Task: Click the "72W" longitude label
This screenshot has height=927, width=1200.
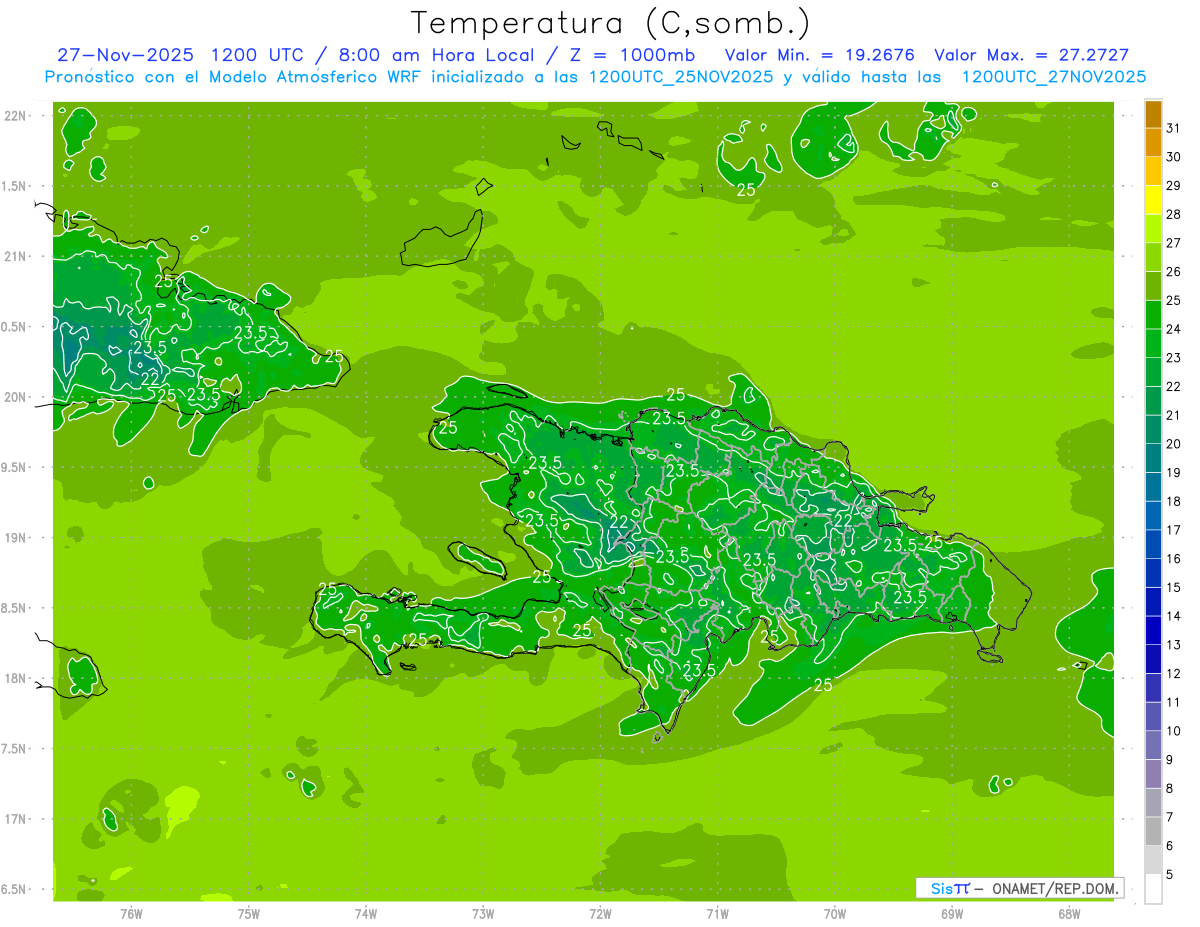Action: tap(600, 914)
